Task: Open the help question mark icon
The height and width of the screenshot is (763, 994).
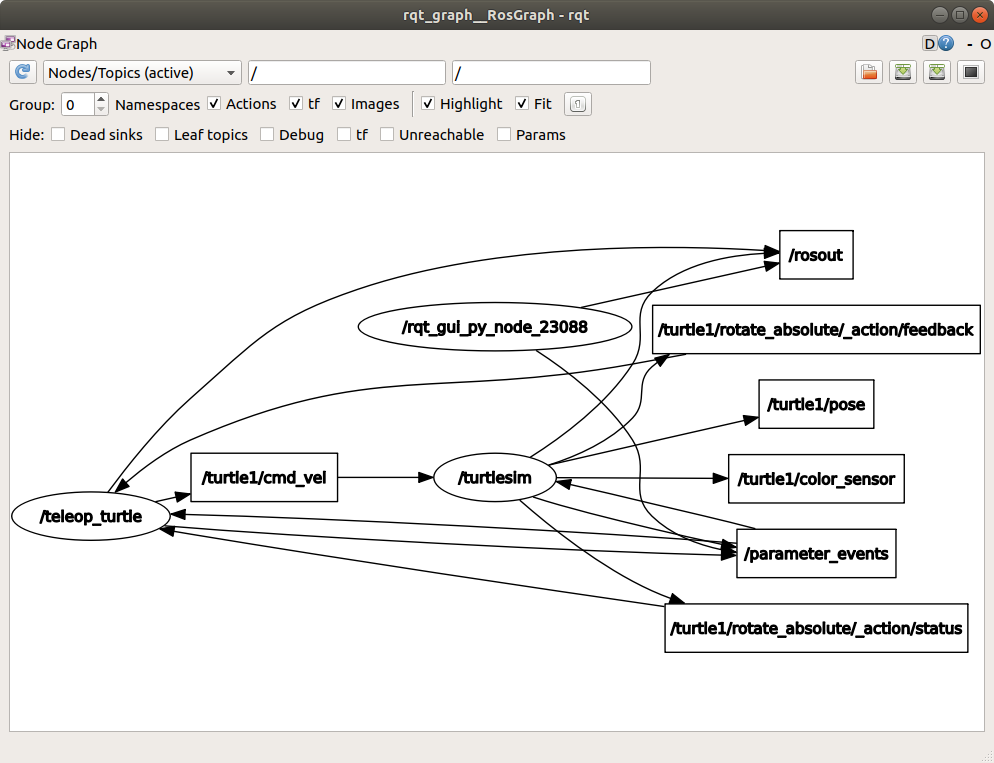Action: pyautogui.click(x=946, y=44)
